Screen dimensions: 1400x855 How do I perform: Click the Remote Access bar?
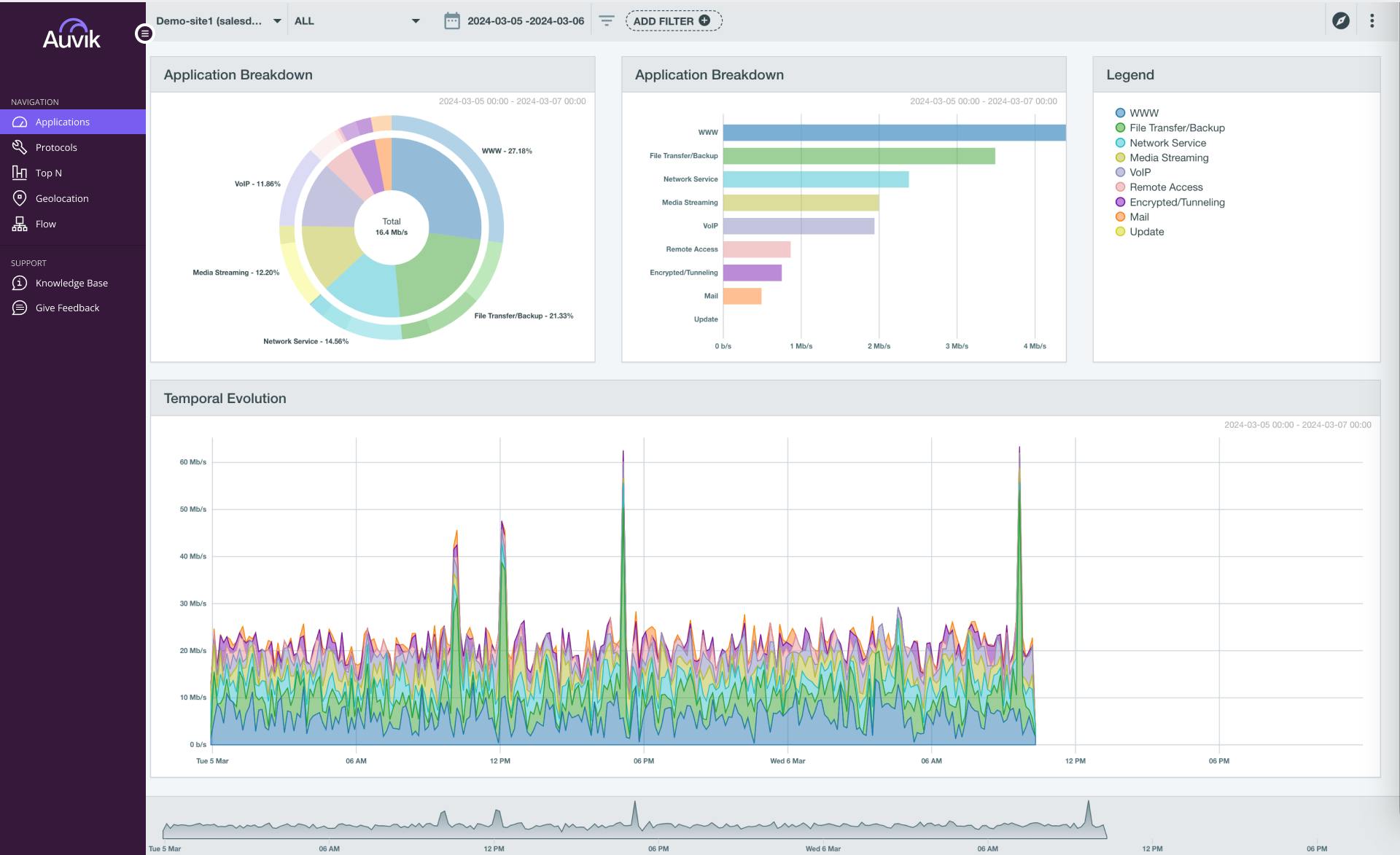click(x=757, y=249)
